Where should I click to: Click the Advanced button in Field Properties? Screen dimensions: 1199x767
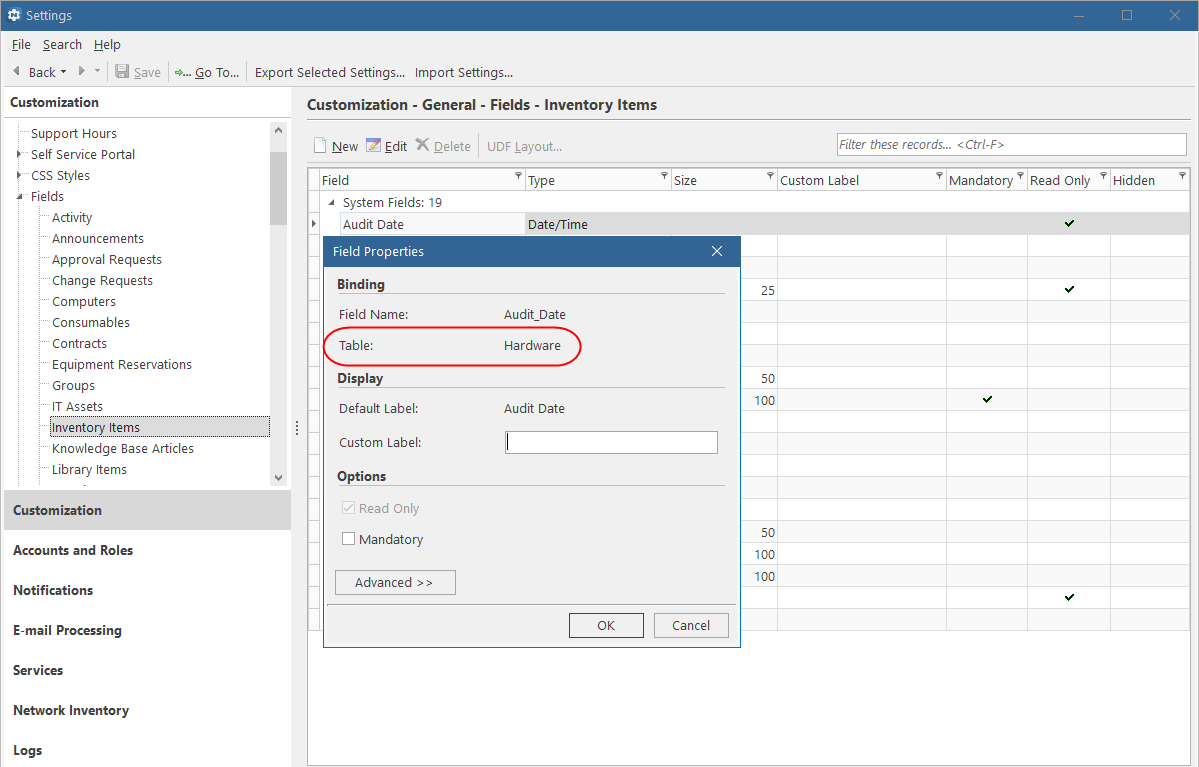(395, 582)
